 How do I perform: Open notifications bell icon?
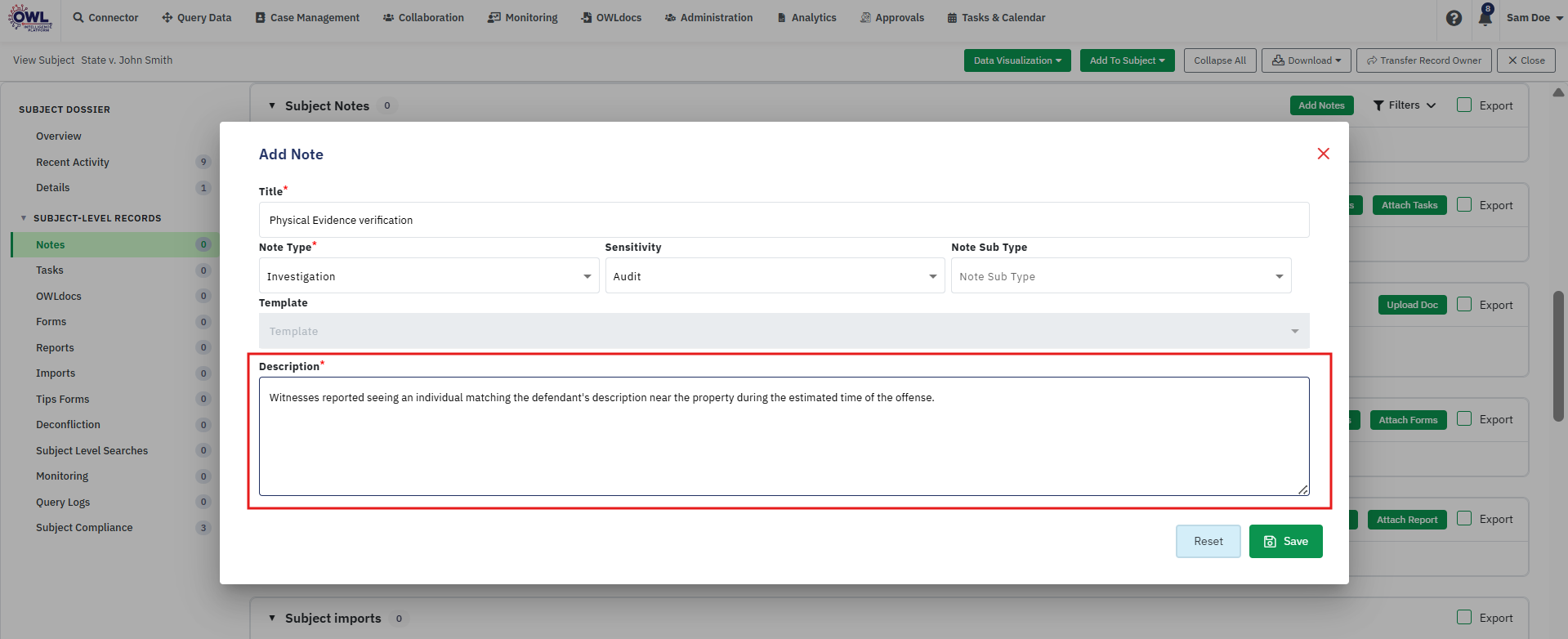coord(1485,16)
